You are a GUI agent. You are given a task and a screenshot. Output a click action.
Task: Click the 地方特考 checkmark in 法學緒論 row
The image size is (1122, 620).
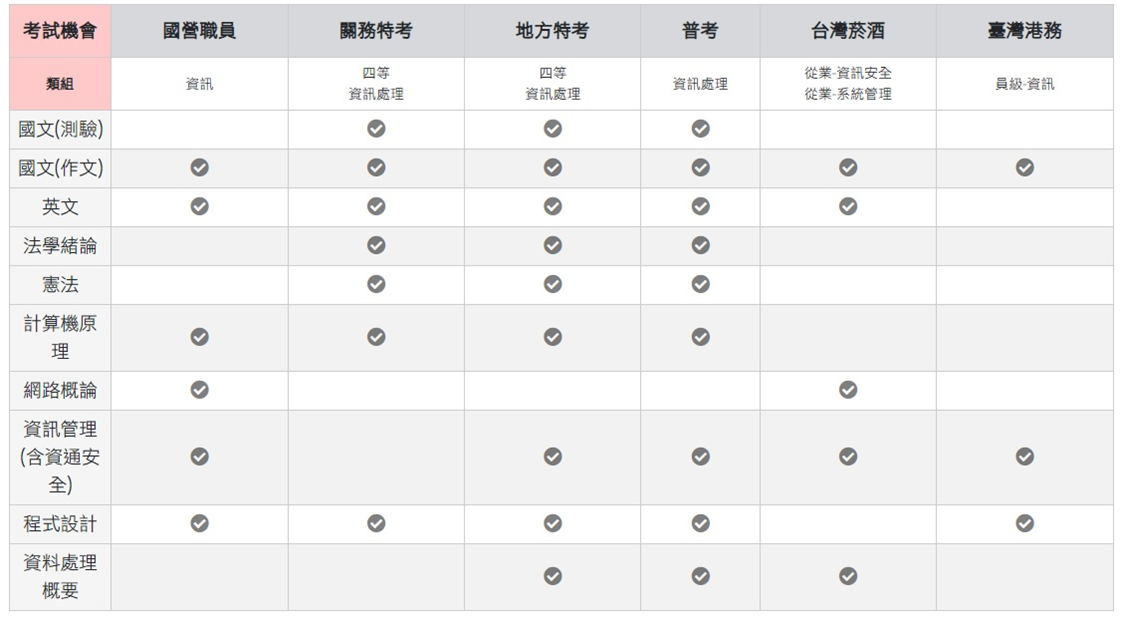[552, 246]
